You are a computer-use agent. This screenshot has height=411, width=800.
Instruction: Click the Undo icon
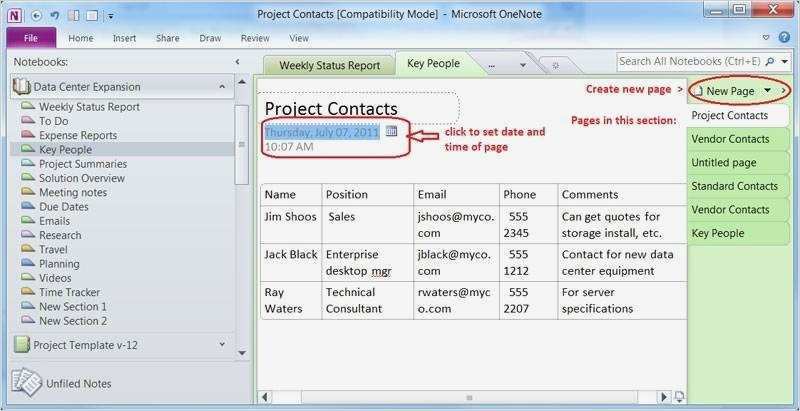pos(55,16)
